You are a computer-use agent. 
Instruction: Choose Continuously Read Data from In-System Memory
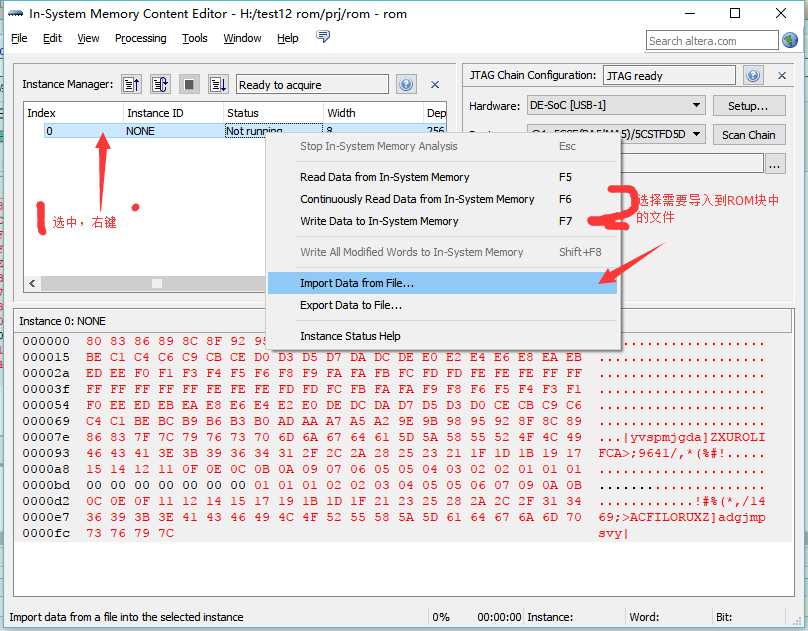point(442,199)
